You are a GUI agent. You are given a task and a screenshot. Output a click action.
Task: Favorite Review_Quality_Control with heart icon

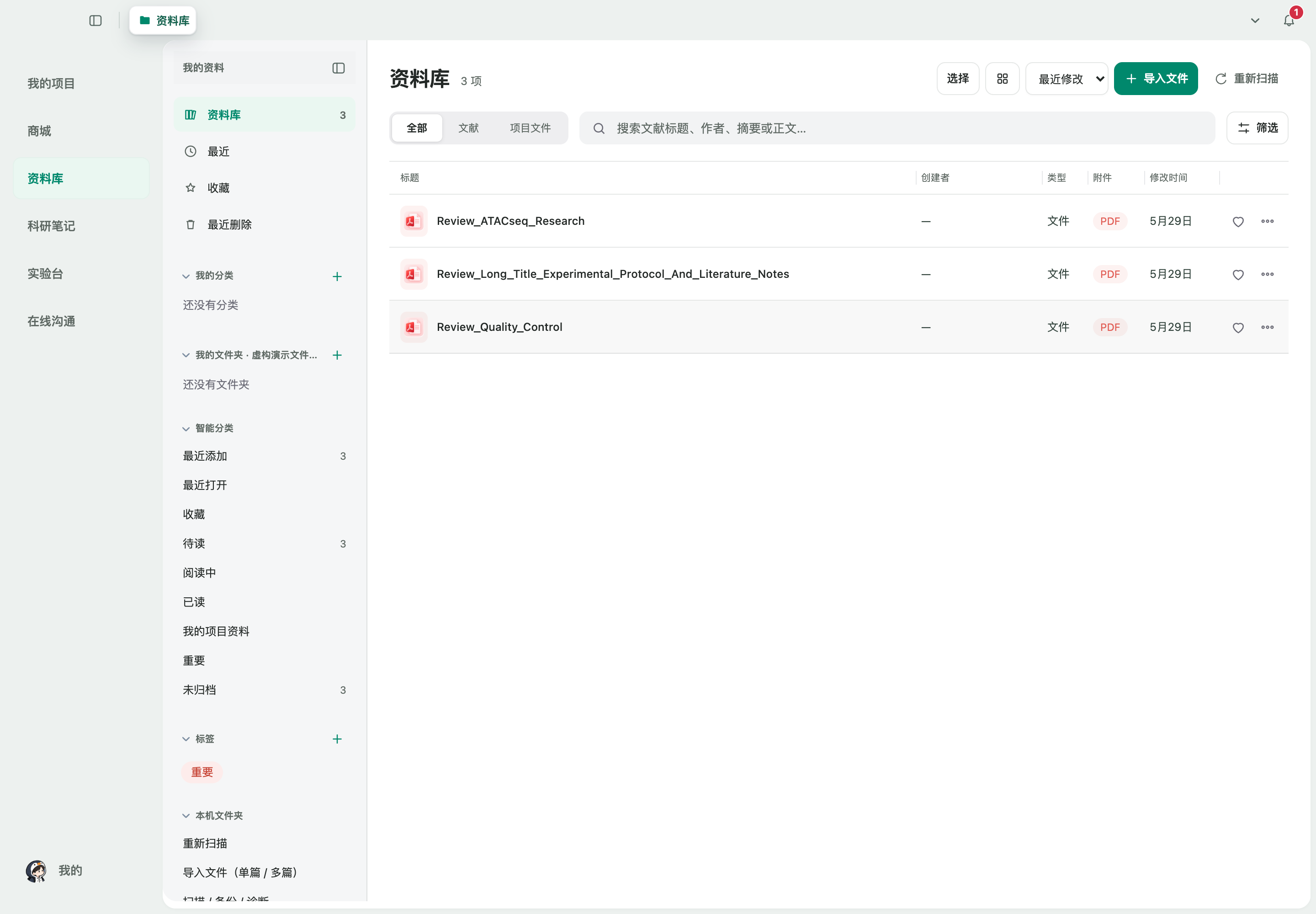pyautogui.click(x=1238, y=328)
